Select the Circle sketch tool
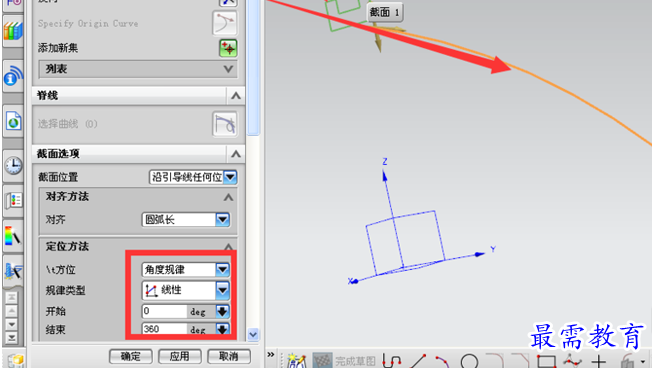The width and height of the screenshot is (652, 368). [x=469, y=361]
